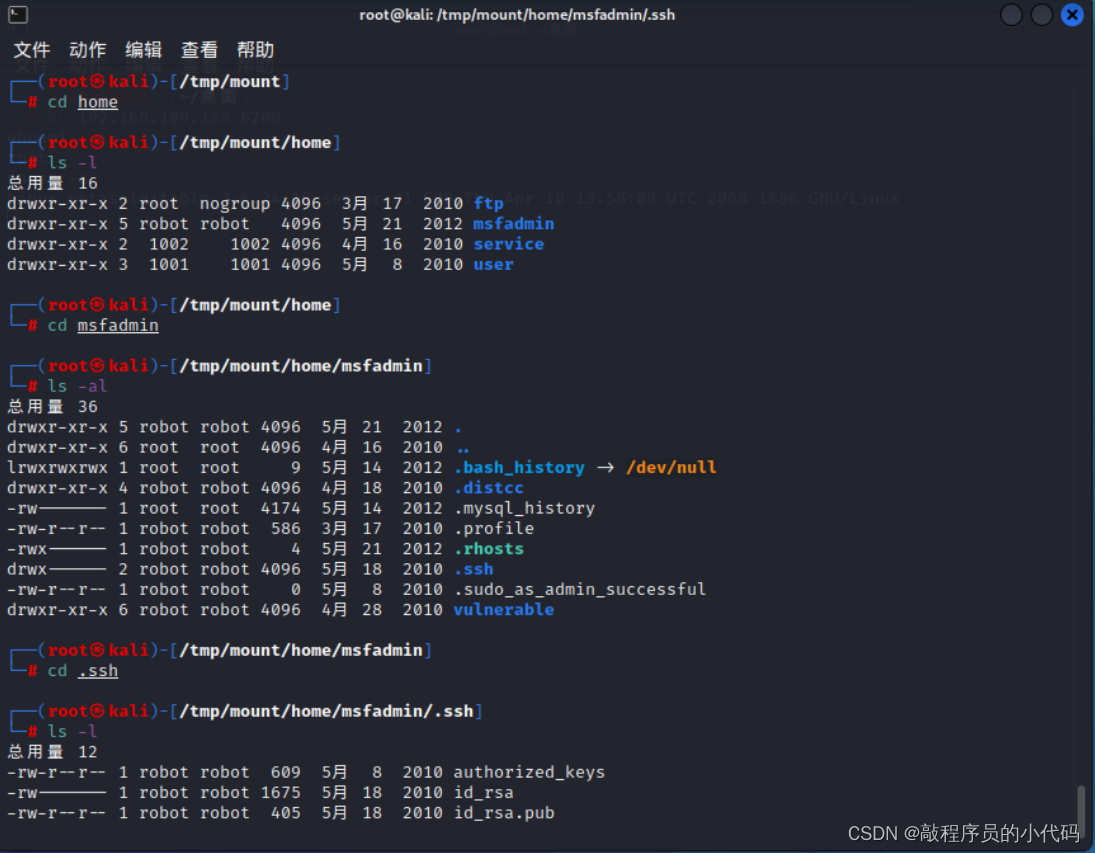Select the '.bash_history' symlink text

[x=519, y=467]
